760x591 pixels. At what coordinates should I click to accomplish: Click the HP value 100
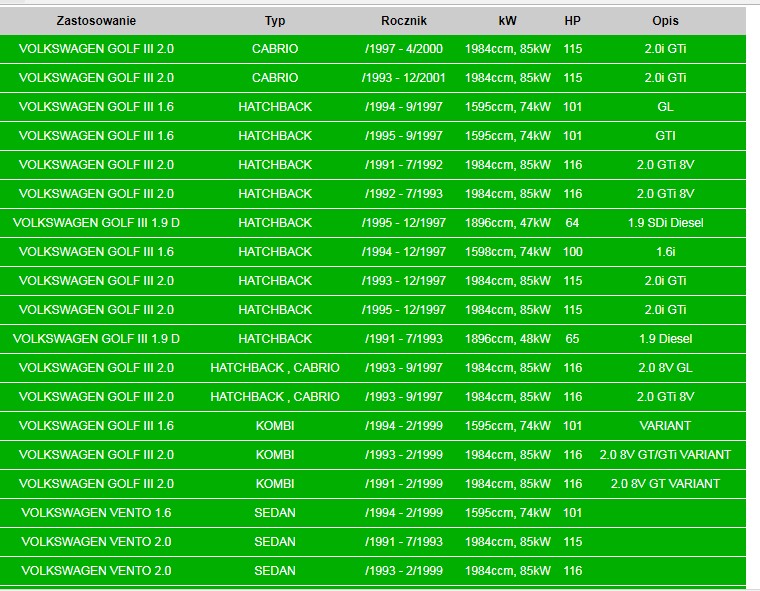(572, 252)
